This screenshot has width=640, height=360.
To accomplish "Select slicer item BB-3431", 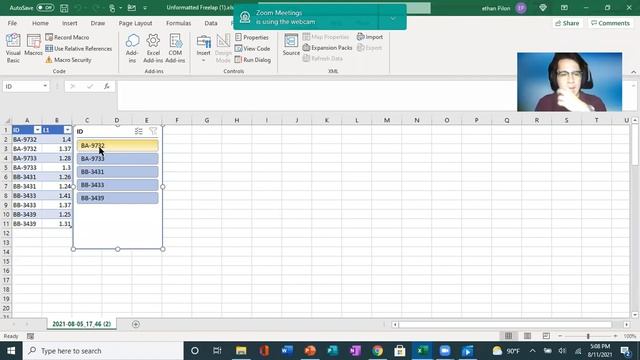I will [x=118, y=171].
